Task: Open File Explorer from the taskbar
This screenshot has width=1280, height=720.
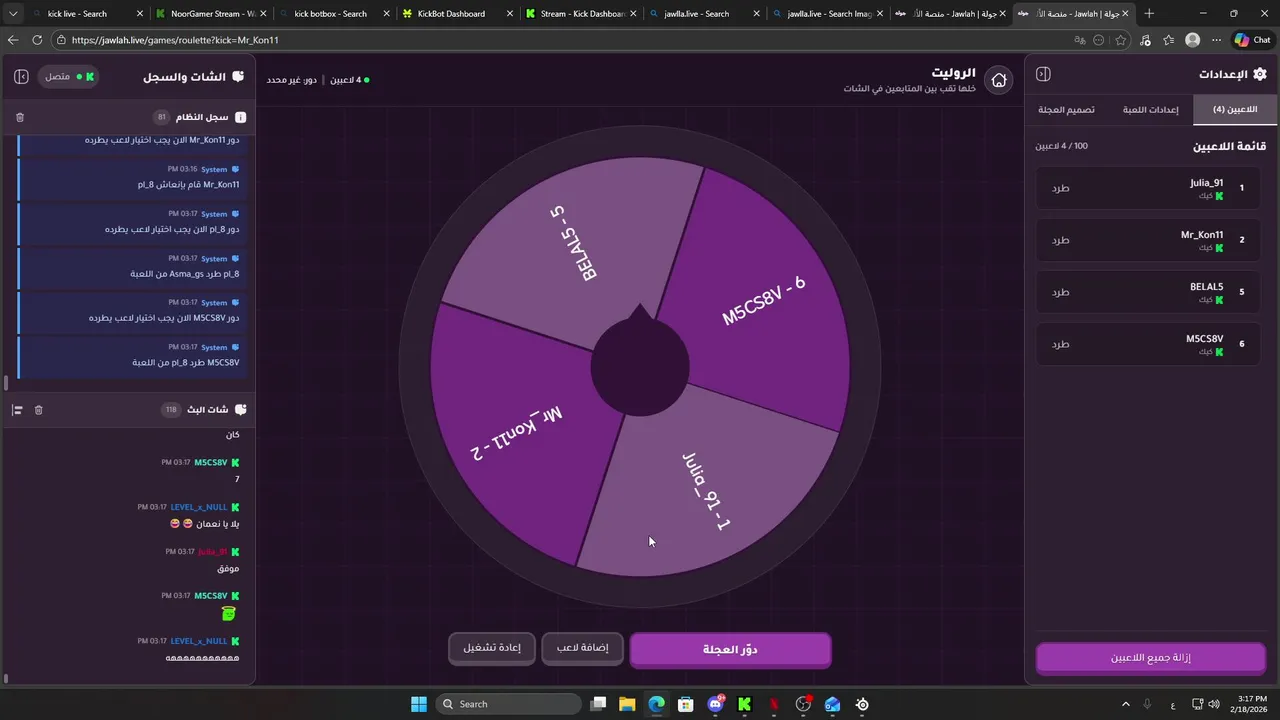Action: 627,704
